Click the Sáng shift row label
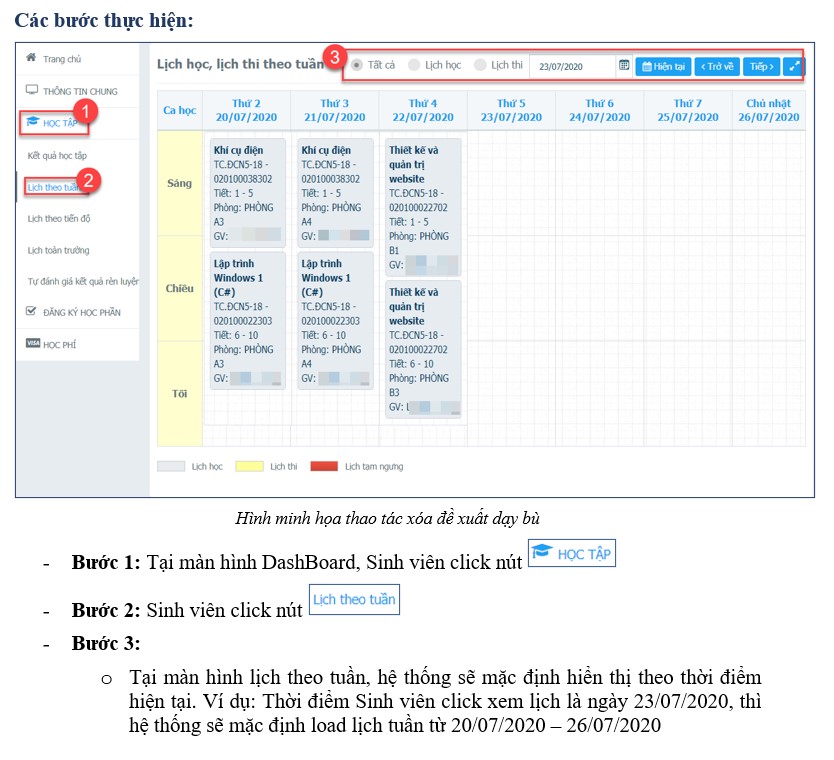The height and width of the screenshot is (760, 834). click(x=180, y=183)
